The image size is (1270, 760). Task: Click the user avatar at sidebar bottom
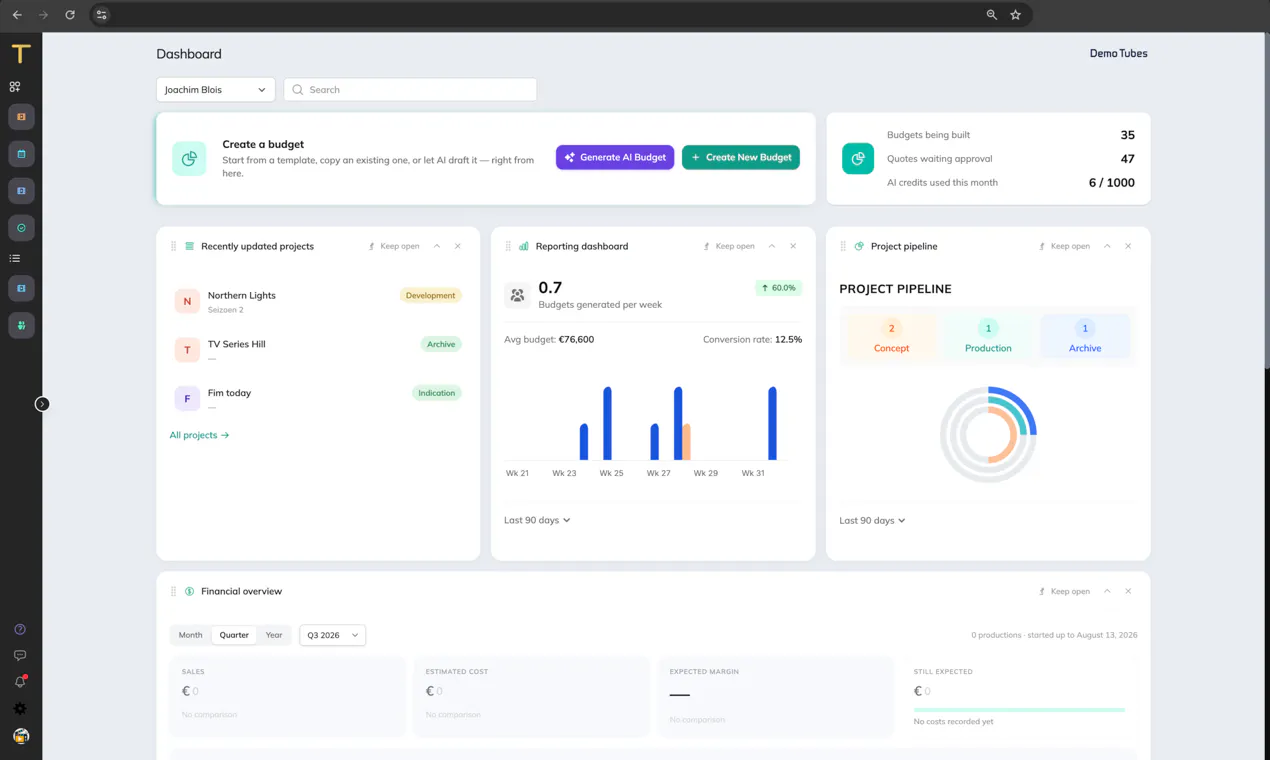[x=21, y=736]
